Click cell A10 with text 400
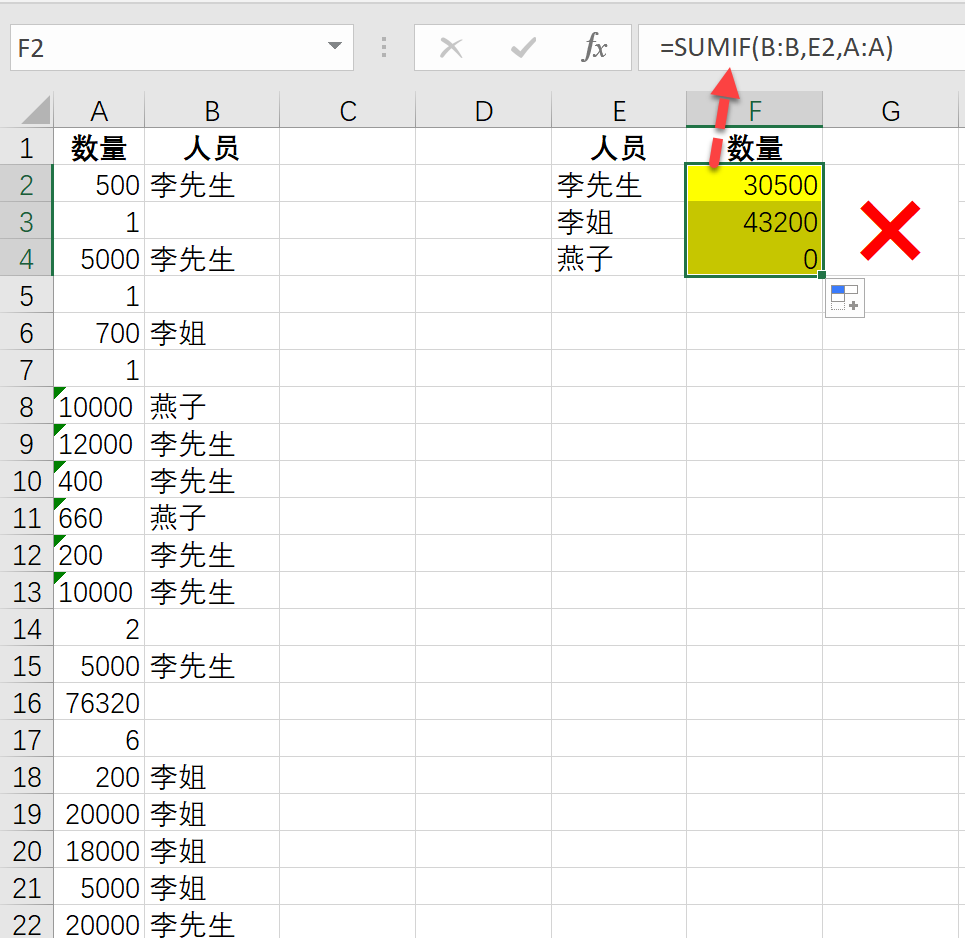 [99, 481]
